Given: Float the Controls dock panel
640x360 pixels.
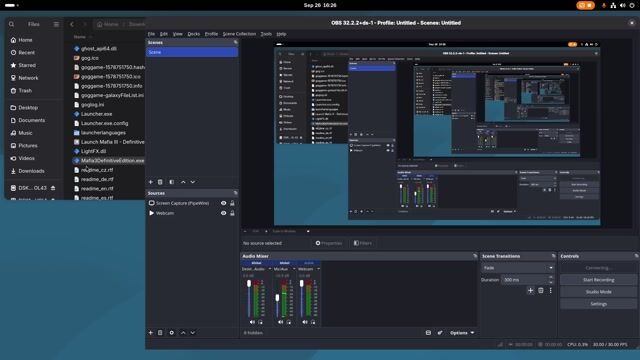Looking at the screenshot, I should pyautogui.click(x=636, y=256).
